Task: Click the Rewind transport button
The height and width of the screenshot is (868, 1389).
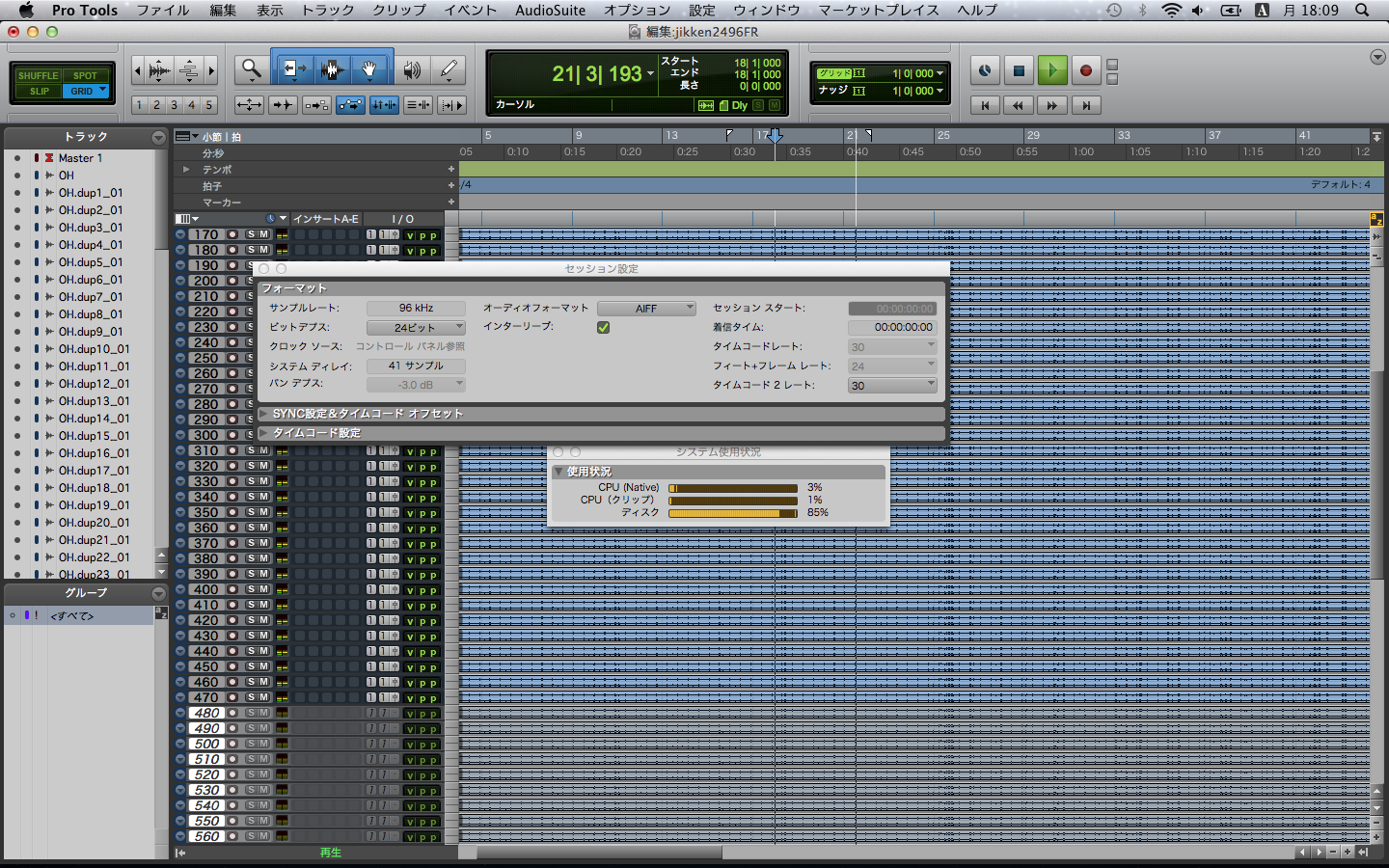Action: pos(1019,105)
